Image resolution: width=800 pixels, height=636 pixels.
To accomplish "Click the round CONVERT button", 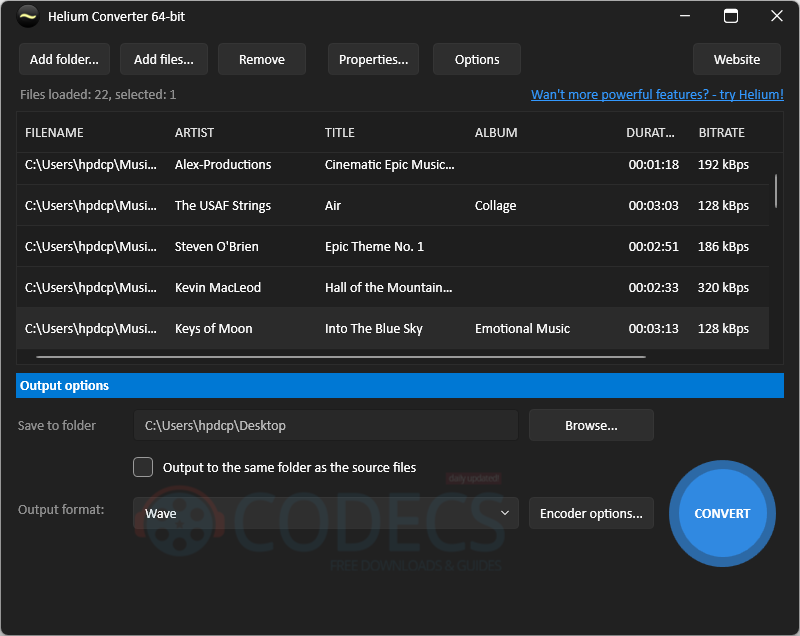I will coord(722,514).
